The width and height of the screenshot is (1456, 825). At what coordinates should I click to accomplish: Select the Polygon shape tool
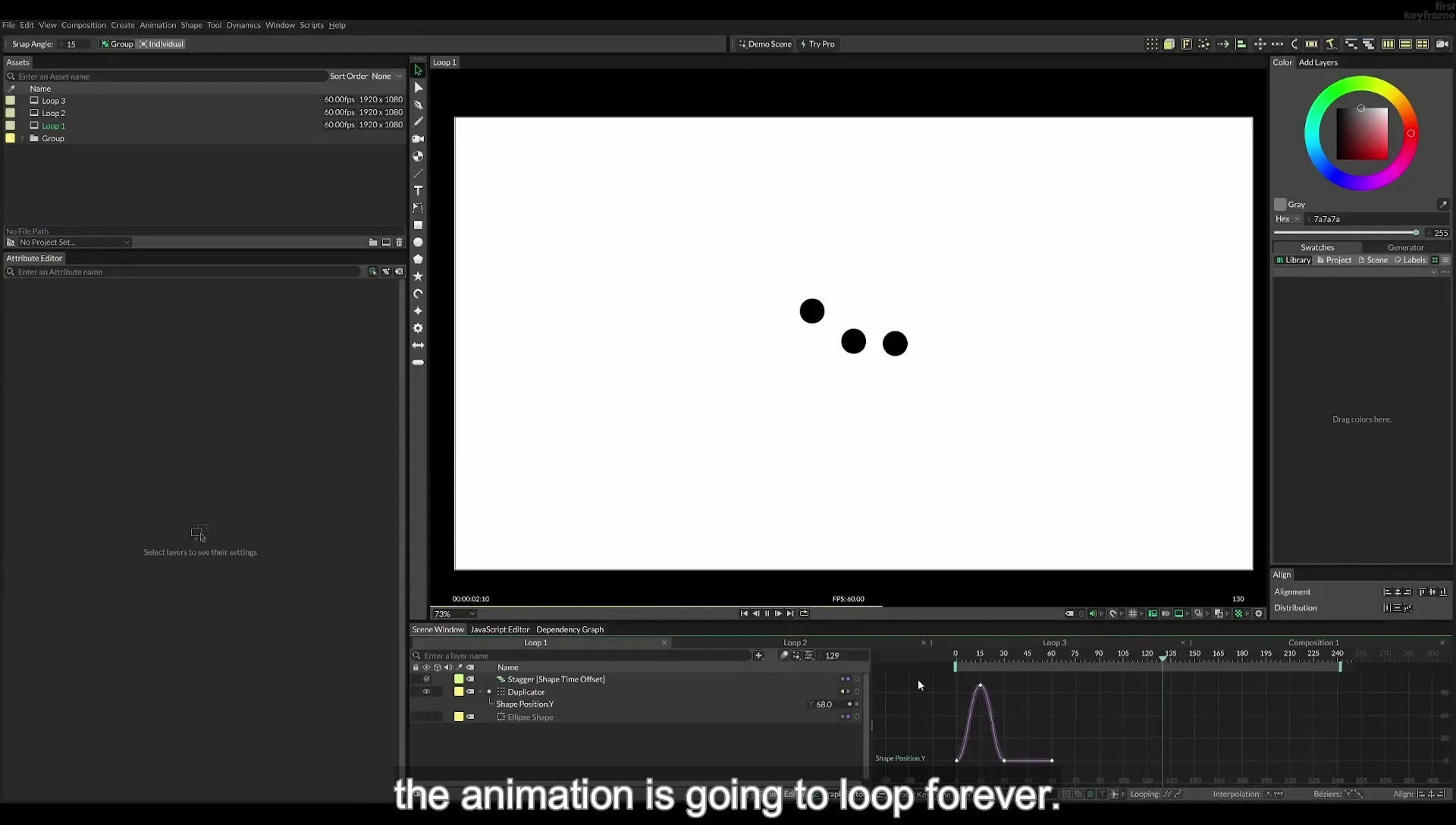418,259
